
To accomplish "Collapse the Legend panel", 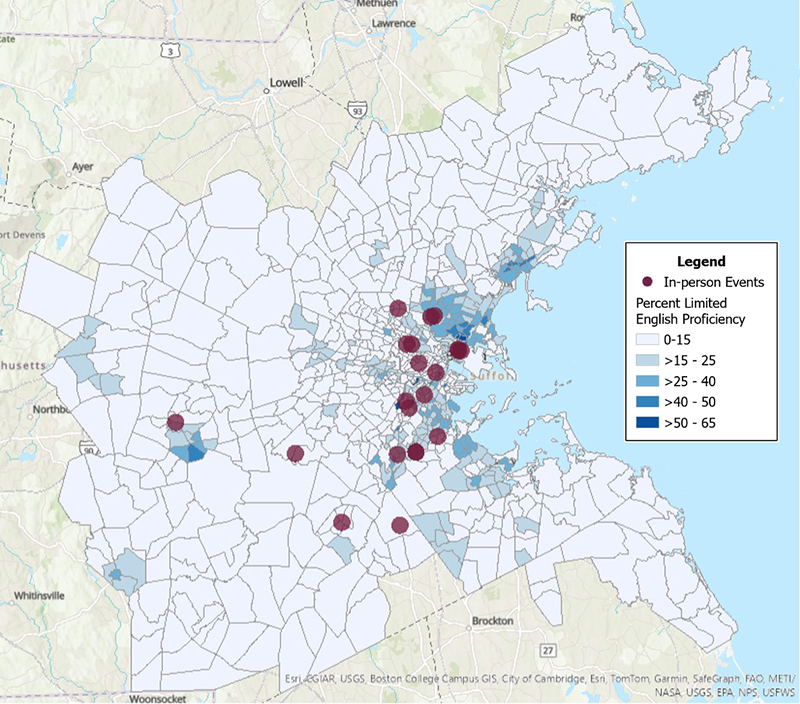I will pyautogui.click(x=702, y=260).
